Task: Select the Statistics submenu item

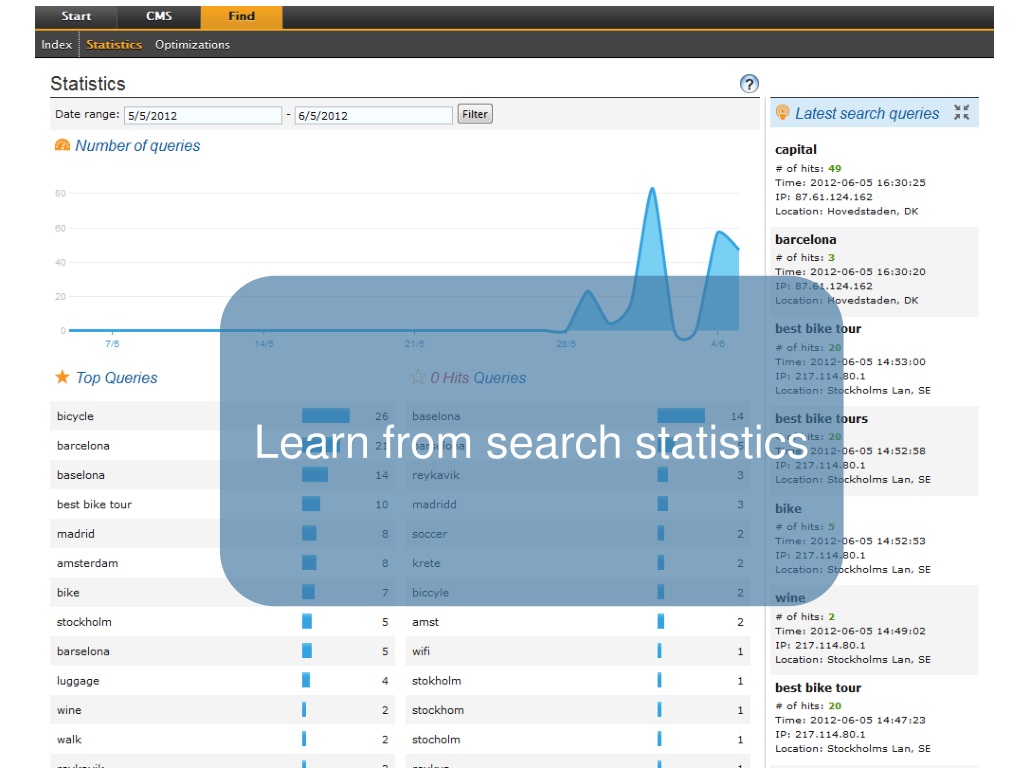Action: 114,44
